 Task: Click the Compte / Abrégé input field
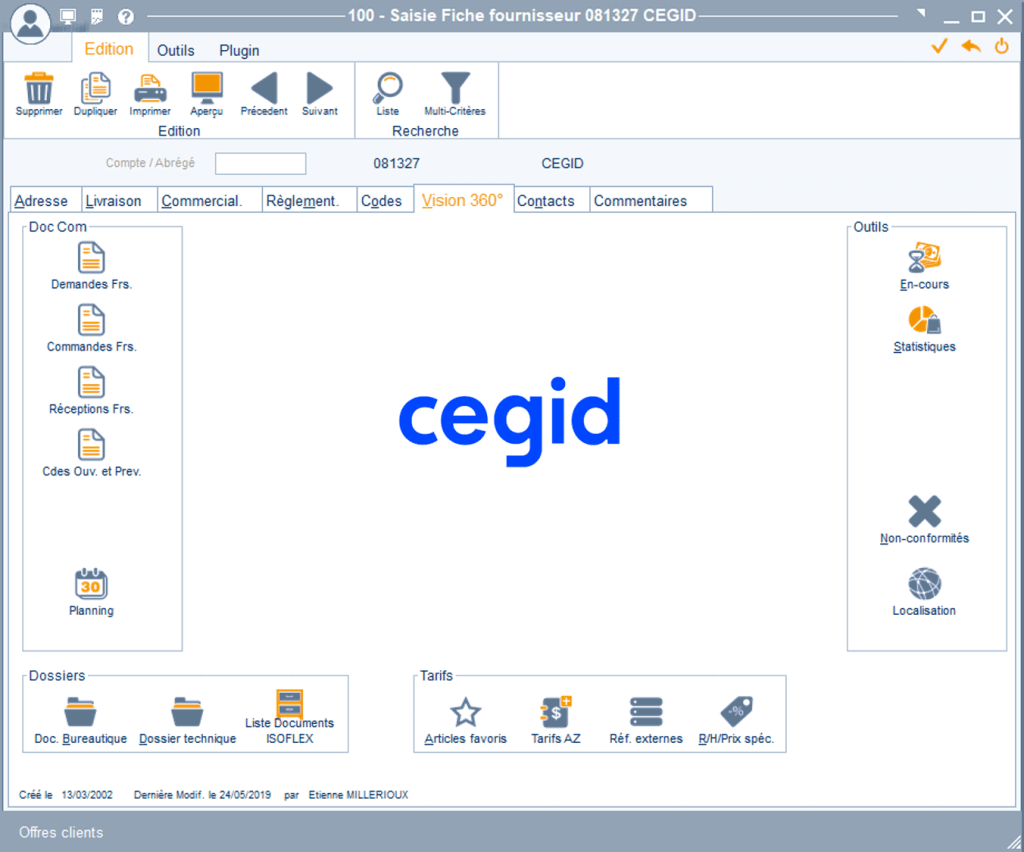(261, 163)
